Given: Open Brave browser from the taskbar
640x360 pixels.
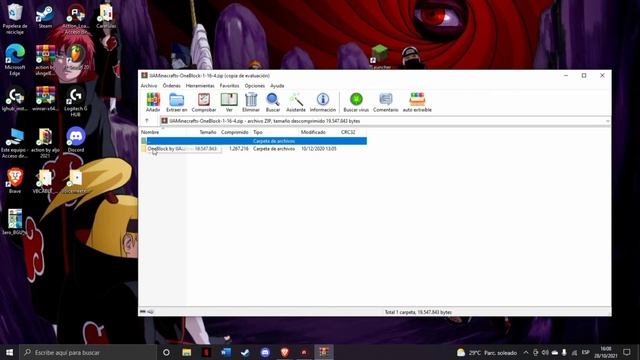Looking at the screenshot, I should [x=284, y=352].
